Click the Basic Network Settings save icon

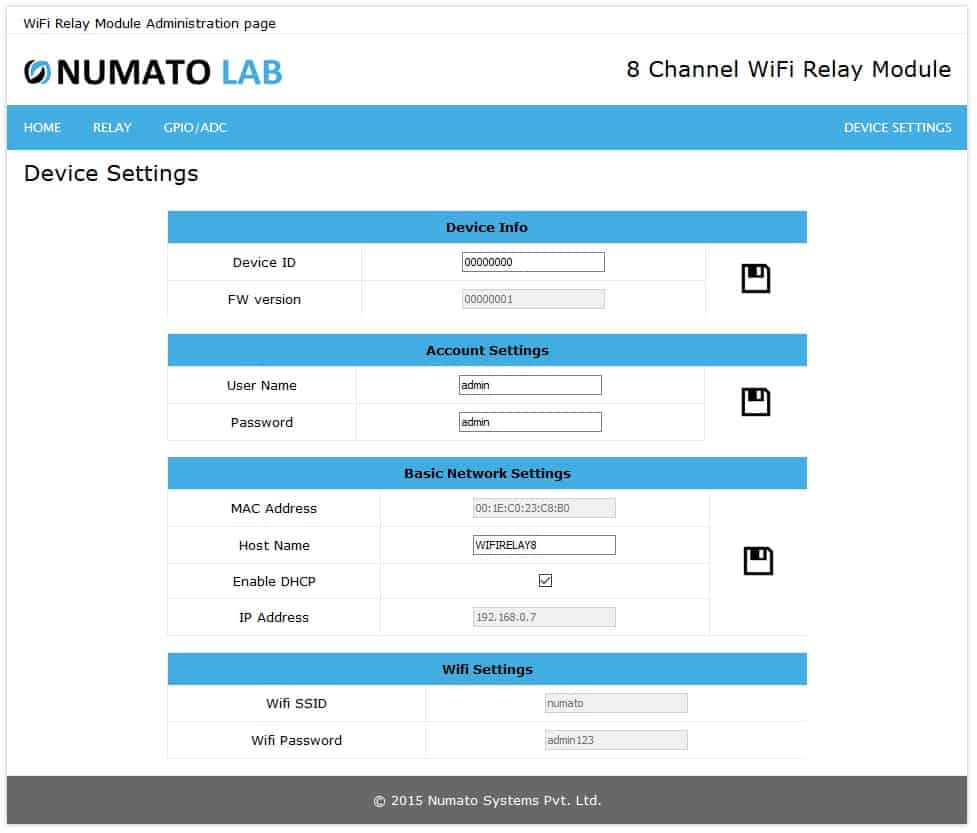point(757,561)
